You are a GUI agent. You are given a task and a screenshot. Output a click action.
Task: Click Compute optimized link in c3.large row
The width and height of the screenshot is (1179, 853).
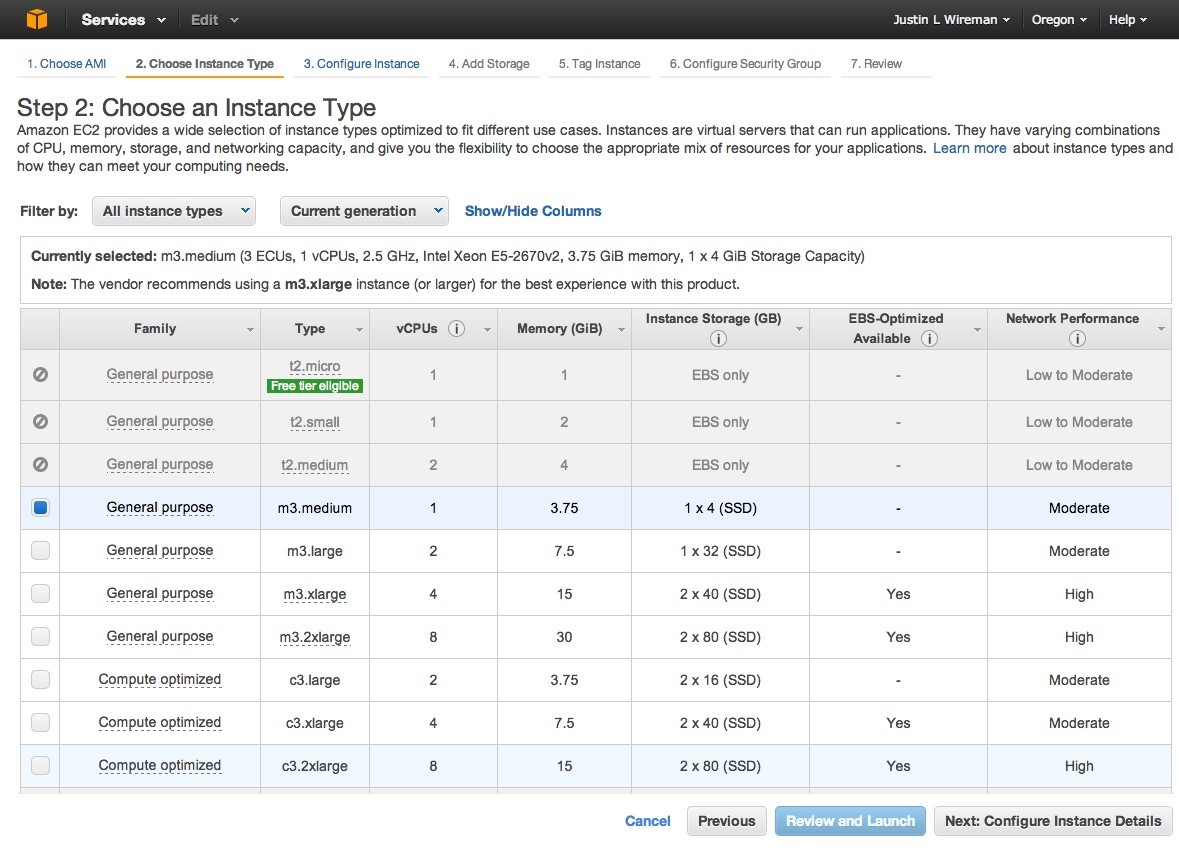coord(159,679)
